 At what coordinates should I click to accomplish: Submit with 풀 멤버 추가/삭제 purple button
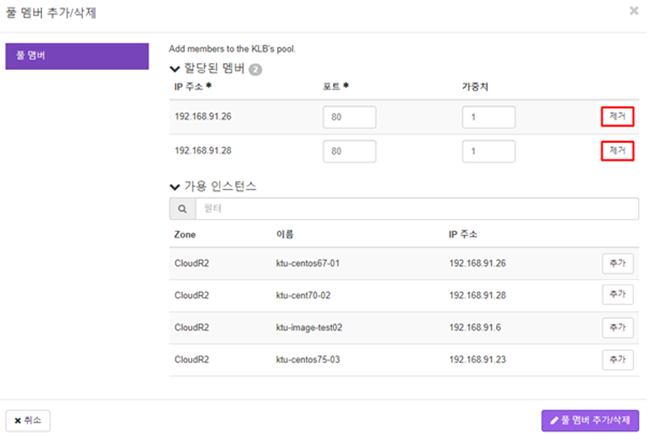coord(590,421)
